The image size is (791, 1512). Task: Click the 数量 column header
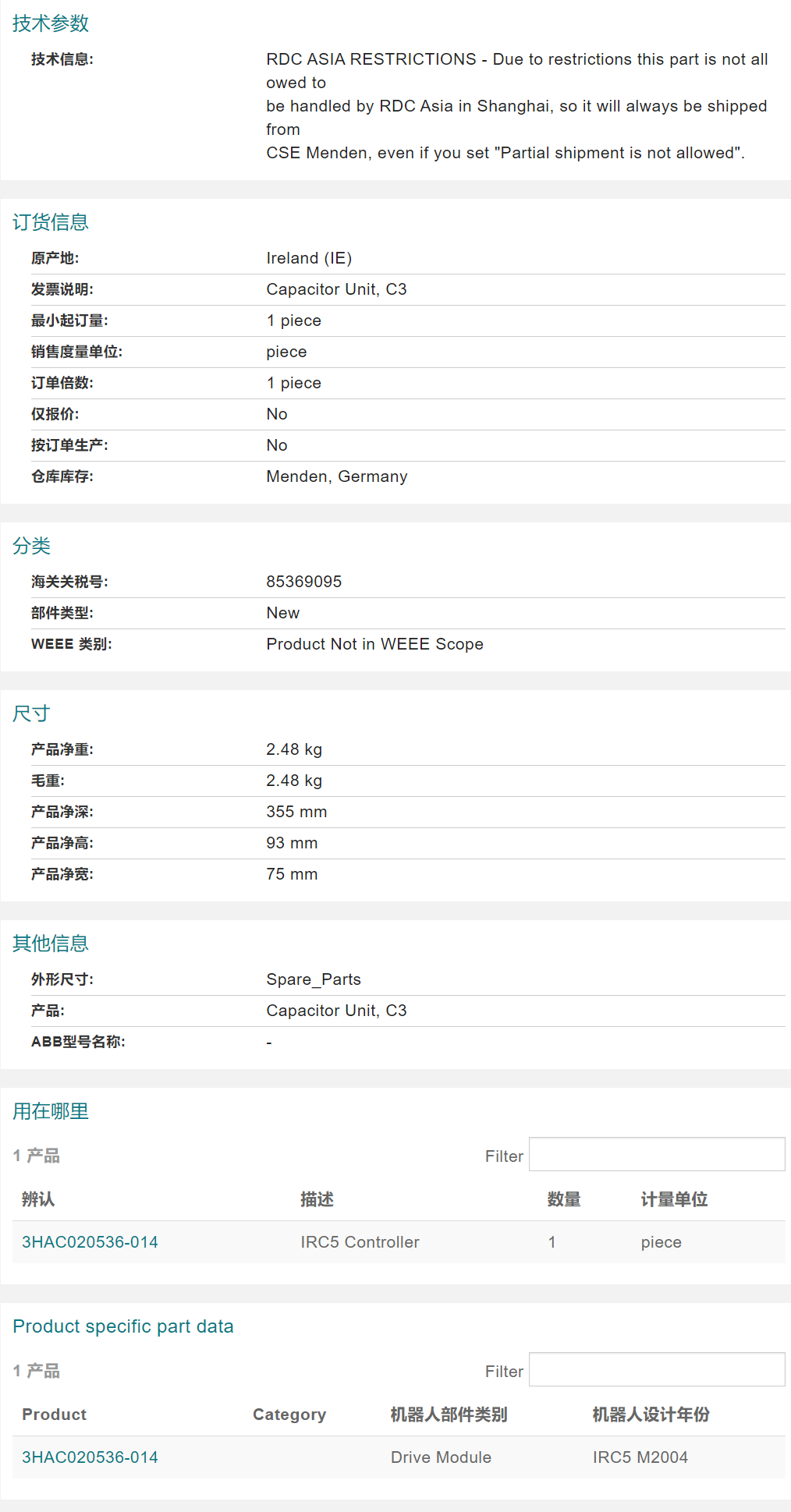[563, 1199]
